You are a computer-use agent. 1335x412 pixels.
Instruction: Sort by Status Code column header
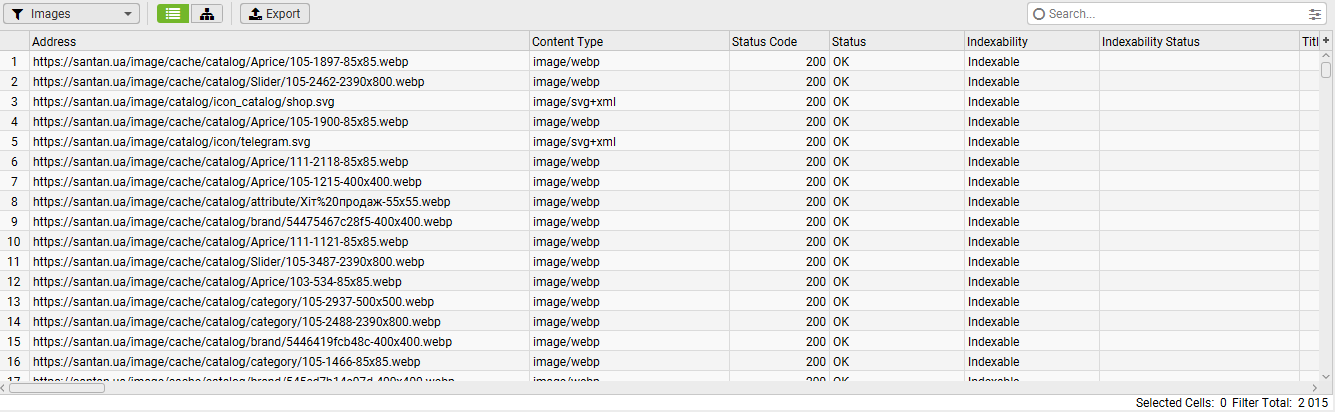point(778,42)
